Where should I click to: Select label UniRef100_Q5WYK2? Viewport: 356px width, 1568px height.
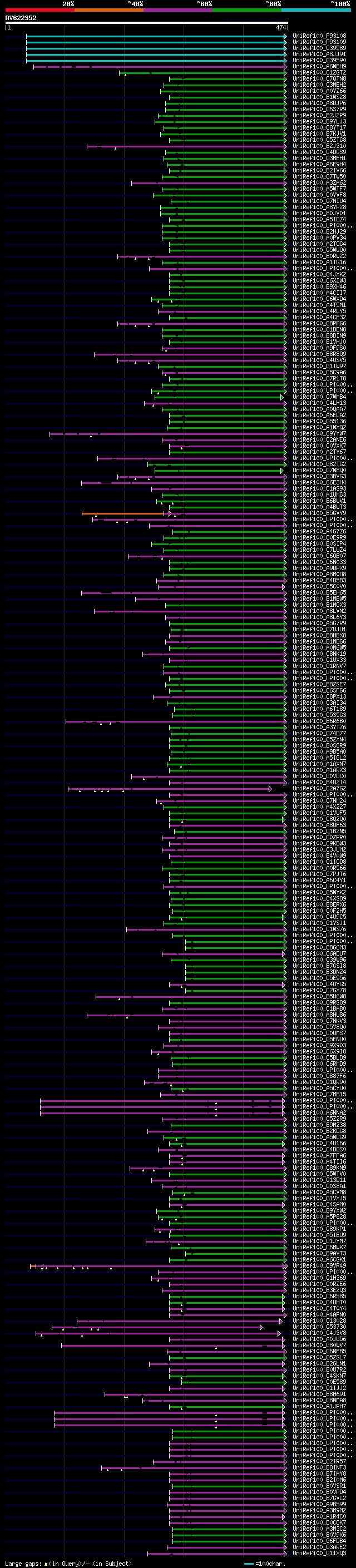[x=319, y=892]
